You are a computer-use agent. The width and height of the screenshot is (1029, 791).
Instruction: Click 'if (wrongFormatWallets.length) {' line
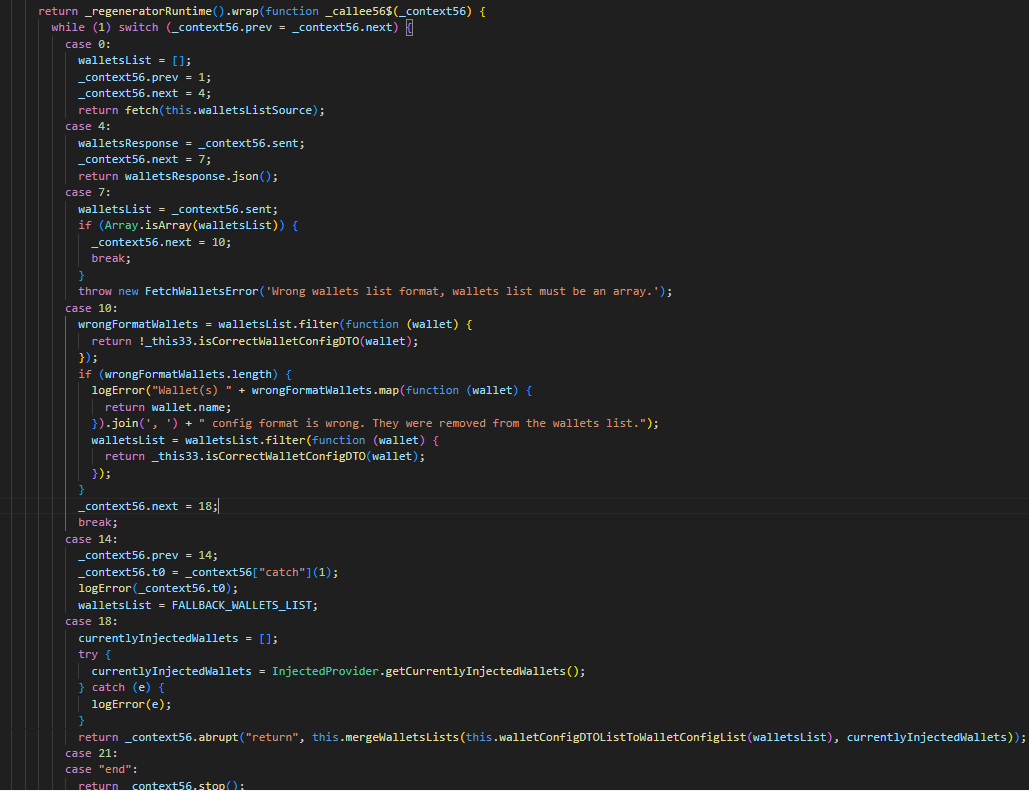[x=184, y=374]
